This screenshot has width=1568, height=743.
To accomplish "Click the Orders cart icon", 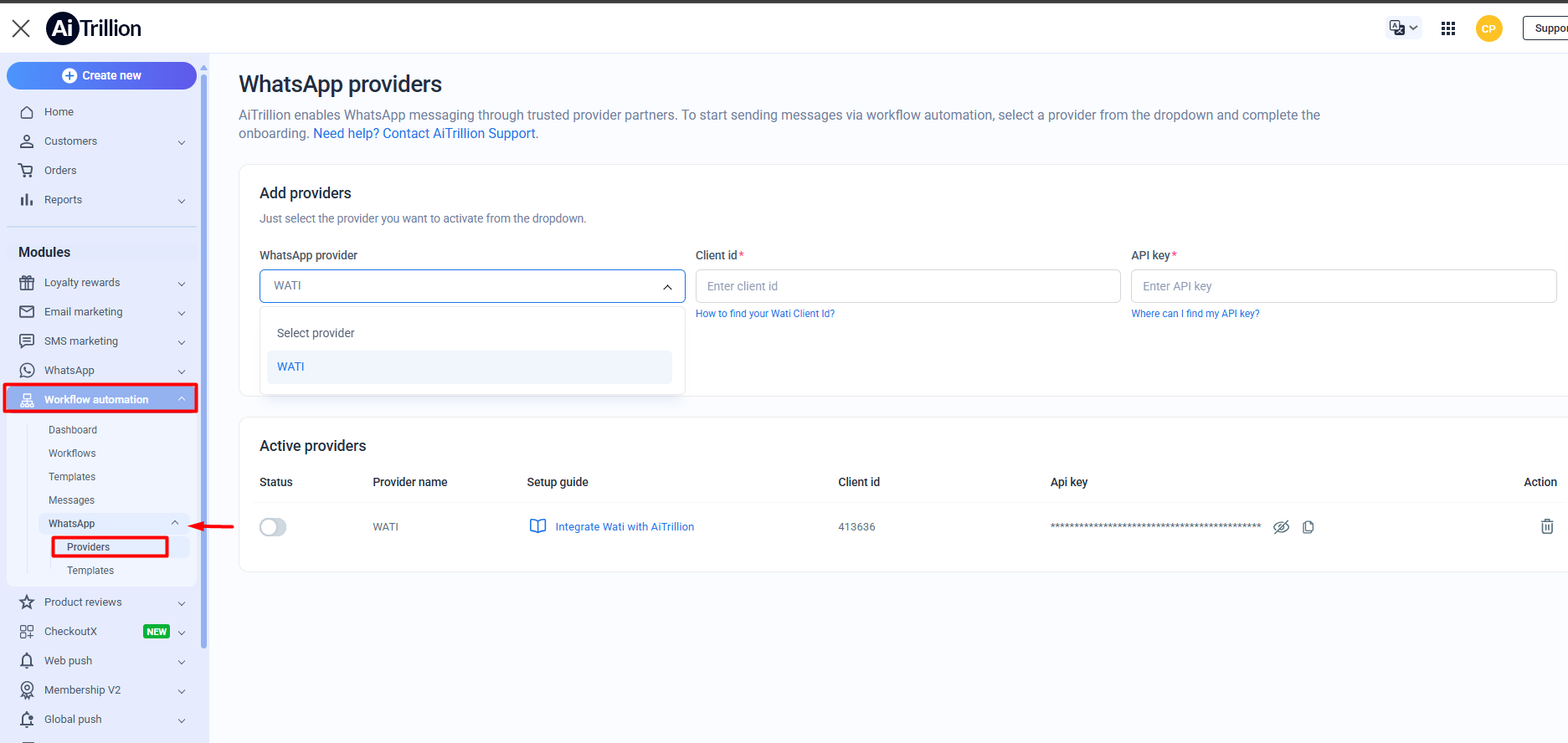I will 27,171.
